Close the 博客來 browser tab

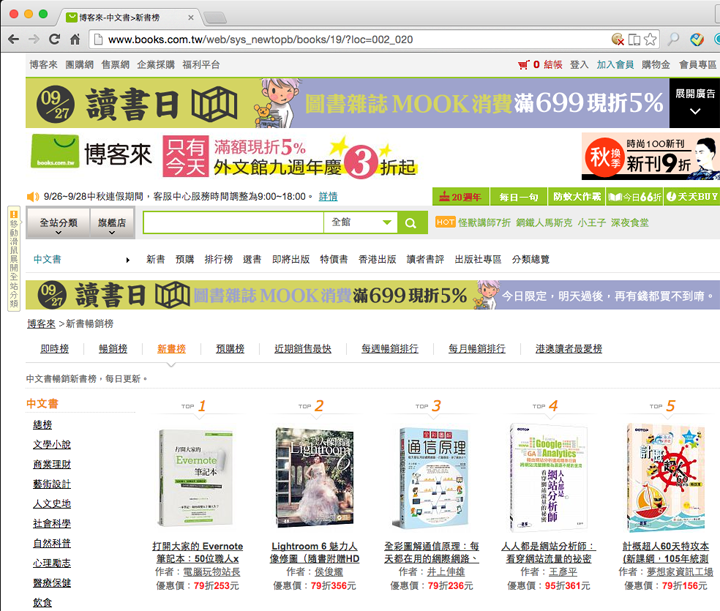(191, 17)
